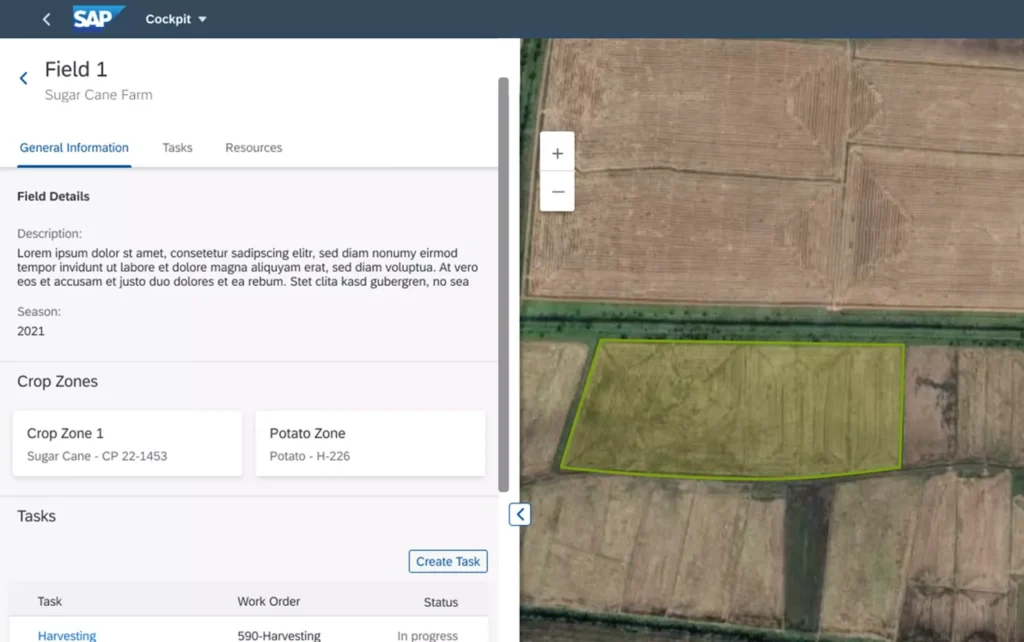The image size is (1024, 642).
Task: Click the Task column header
Action: click(50, 602)
